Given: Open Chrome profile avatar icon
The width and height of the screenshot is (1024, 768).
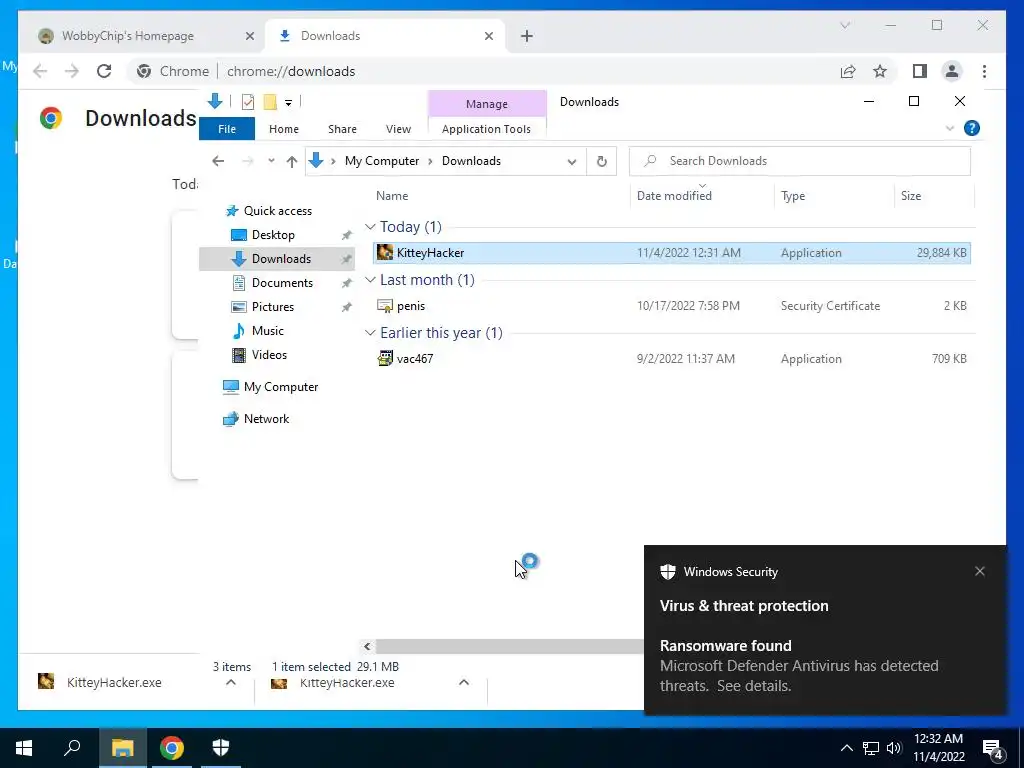Looking at the screenshot, I should click(x=952, y=71).
